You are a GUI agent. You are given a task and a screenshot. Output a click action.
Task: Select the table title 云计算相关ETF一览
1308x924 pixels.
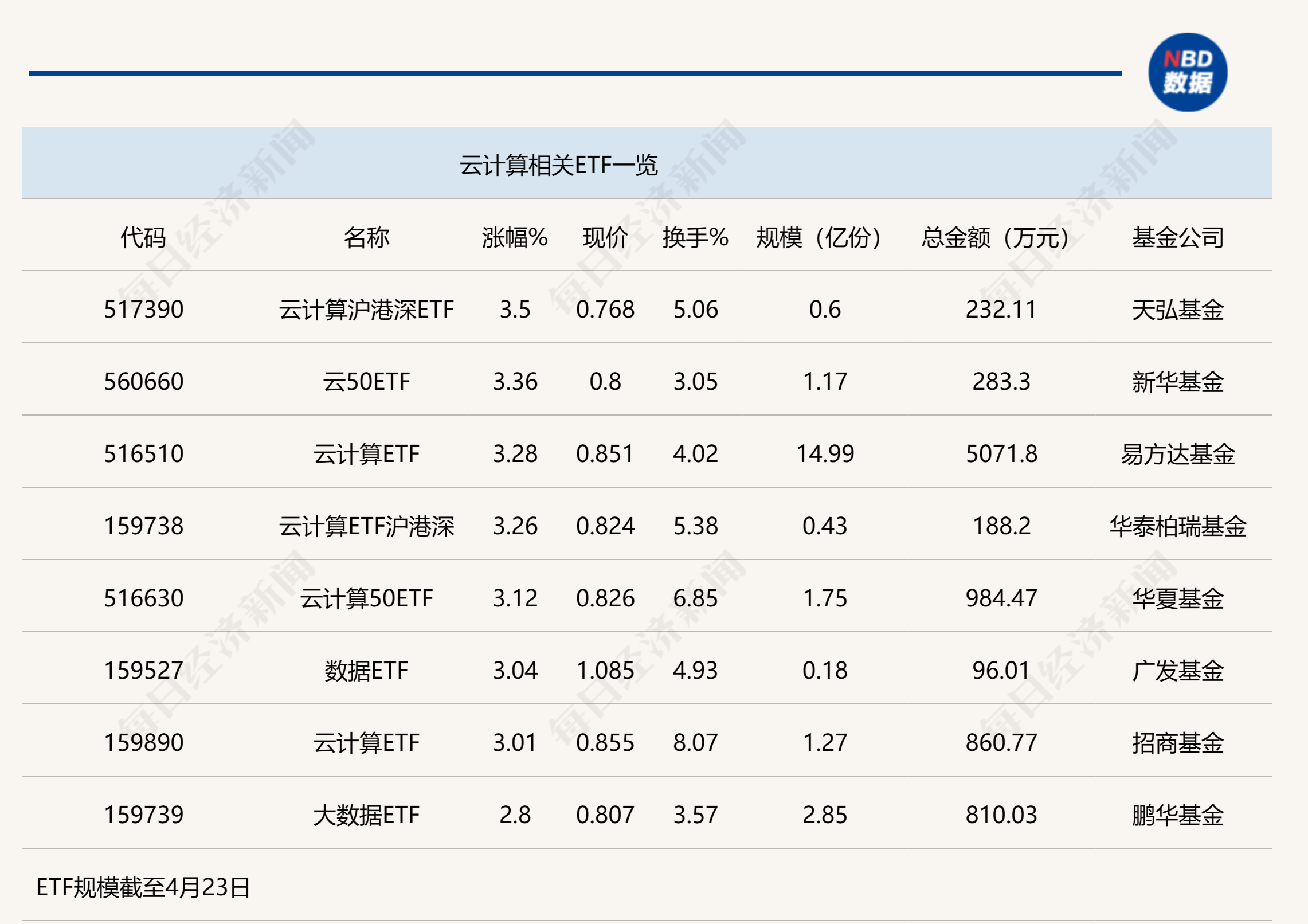click(558, 165)
